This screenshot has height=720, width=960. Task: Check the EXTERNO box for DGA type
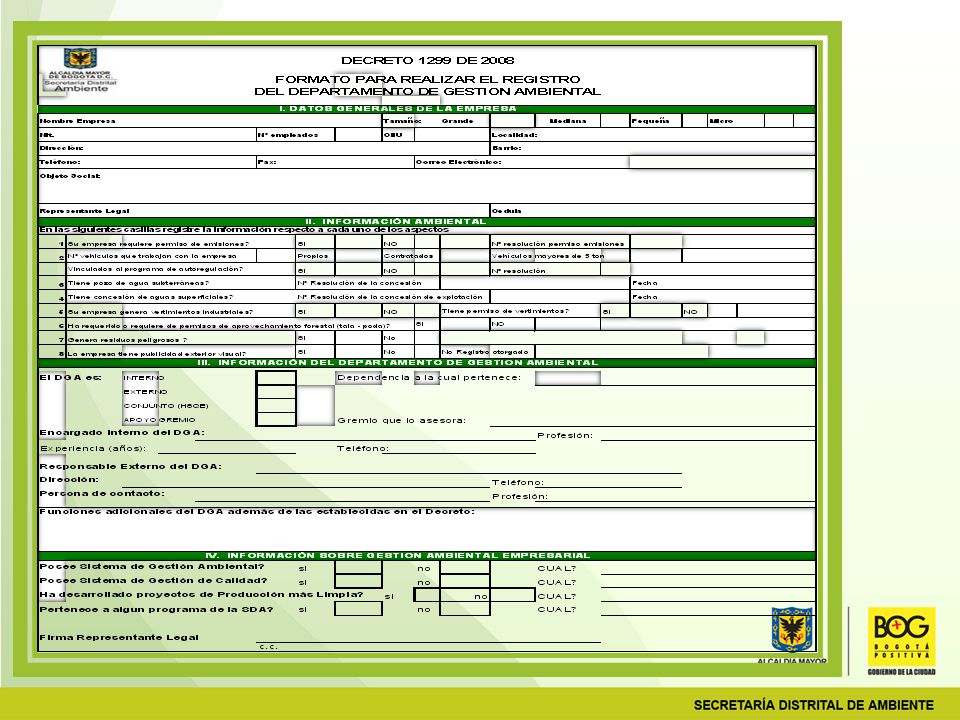[276, 392]
